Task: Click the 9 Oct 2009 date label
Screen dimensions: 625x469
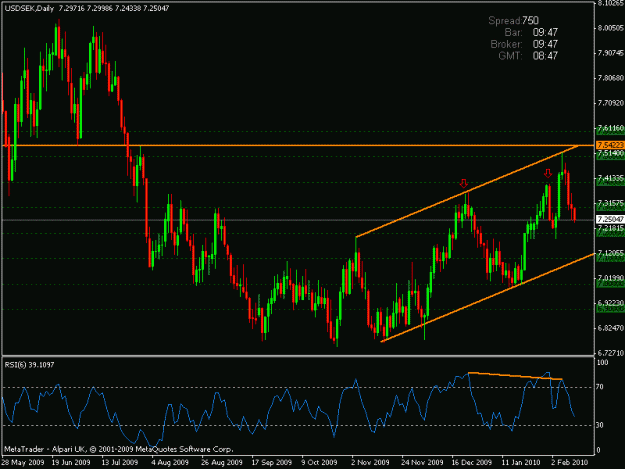Action: click(x=320, y=463)
